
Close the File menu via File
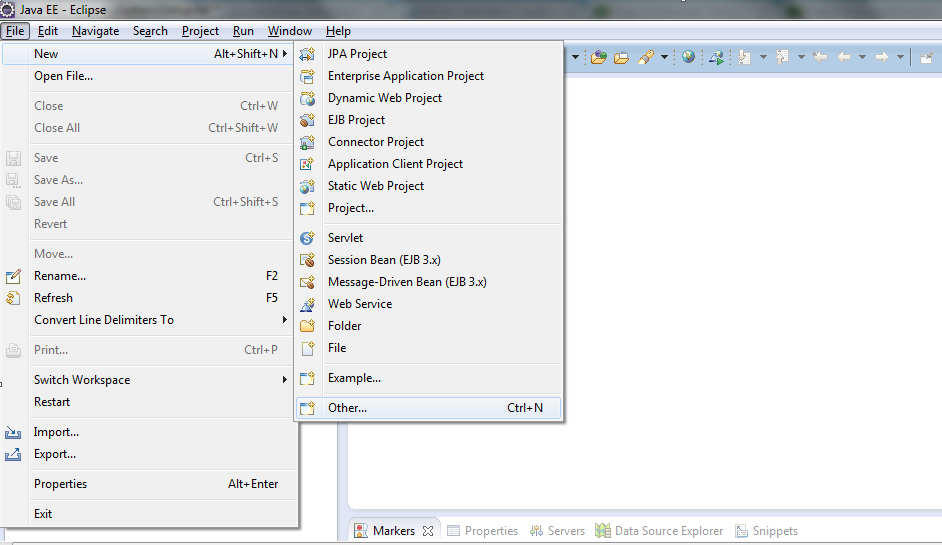(x=15, y=31)
